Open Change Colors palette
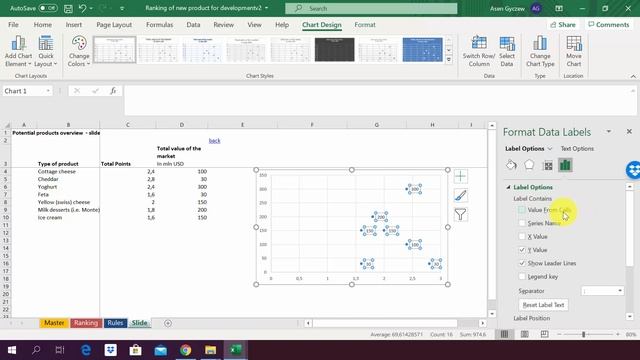640x360 pixels. click(x=79, y=51)
